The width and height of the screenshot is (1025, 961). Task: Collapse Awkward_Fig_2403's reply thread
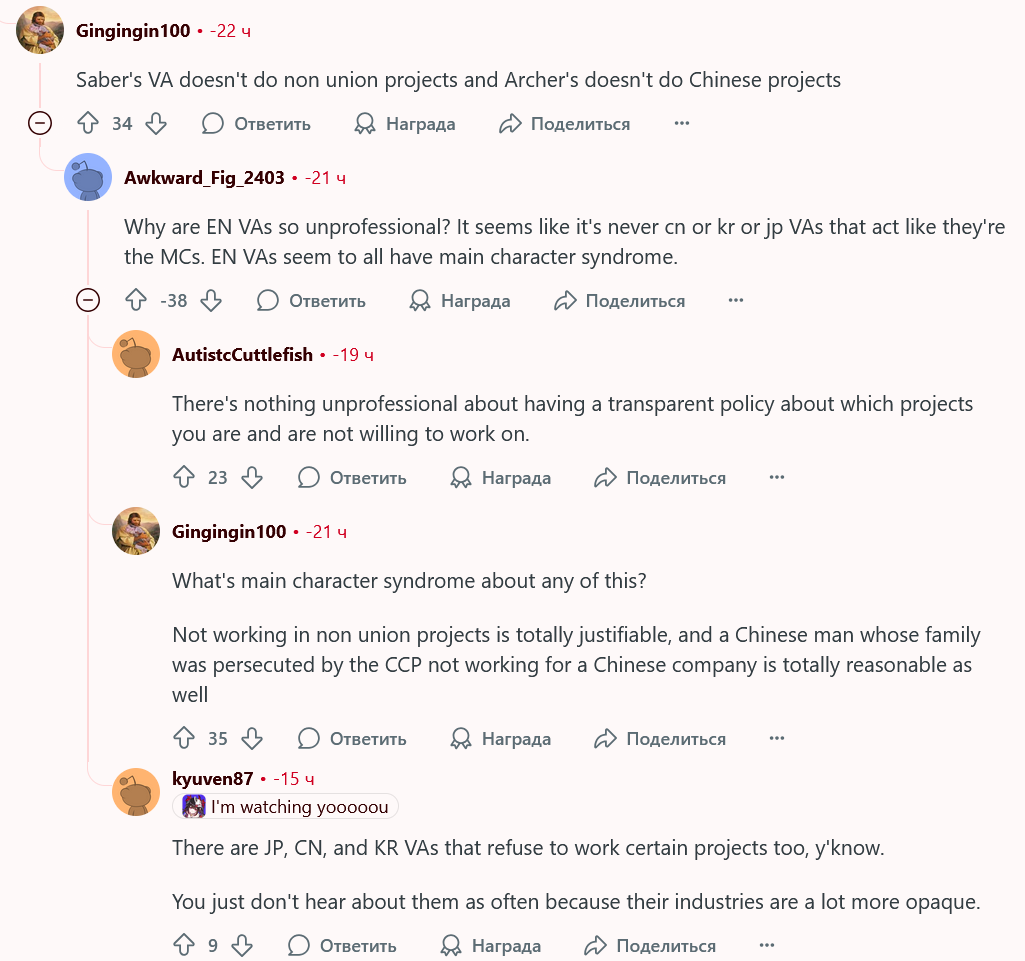click(88, 301)
